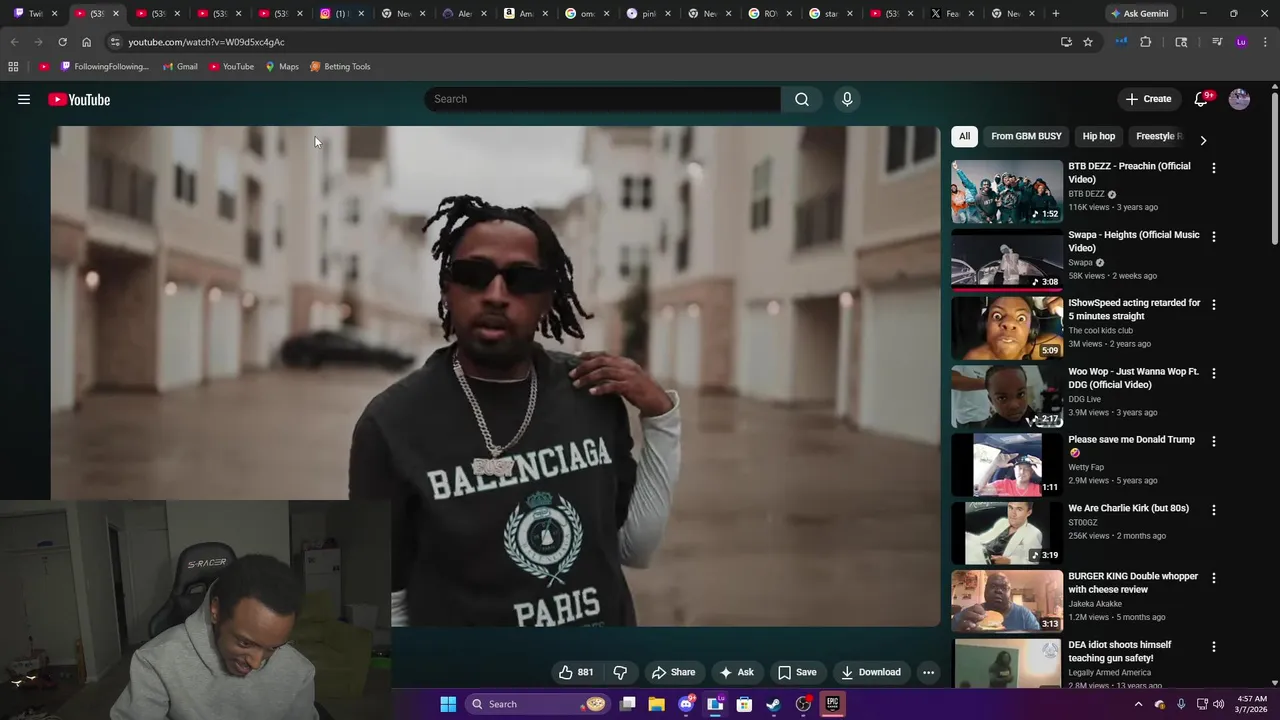
Task: Select the From GBM BUSY chip
Action: [x=1026, y=136]
